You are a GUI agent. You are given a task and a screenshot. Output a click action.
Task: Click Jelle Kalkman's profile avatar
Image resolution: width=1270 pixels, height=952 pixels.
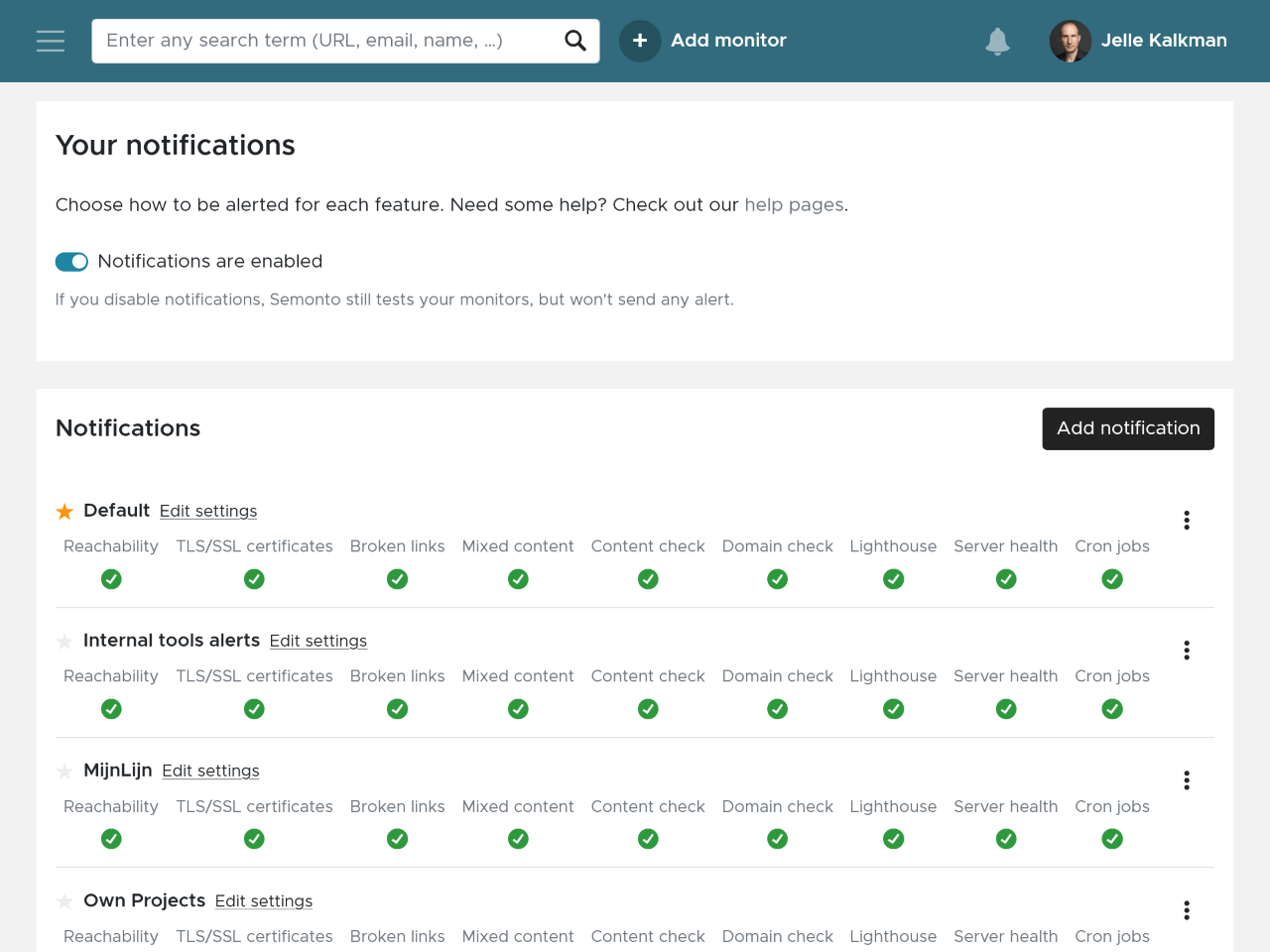1071,41
